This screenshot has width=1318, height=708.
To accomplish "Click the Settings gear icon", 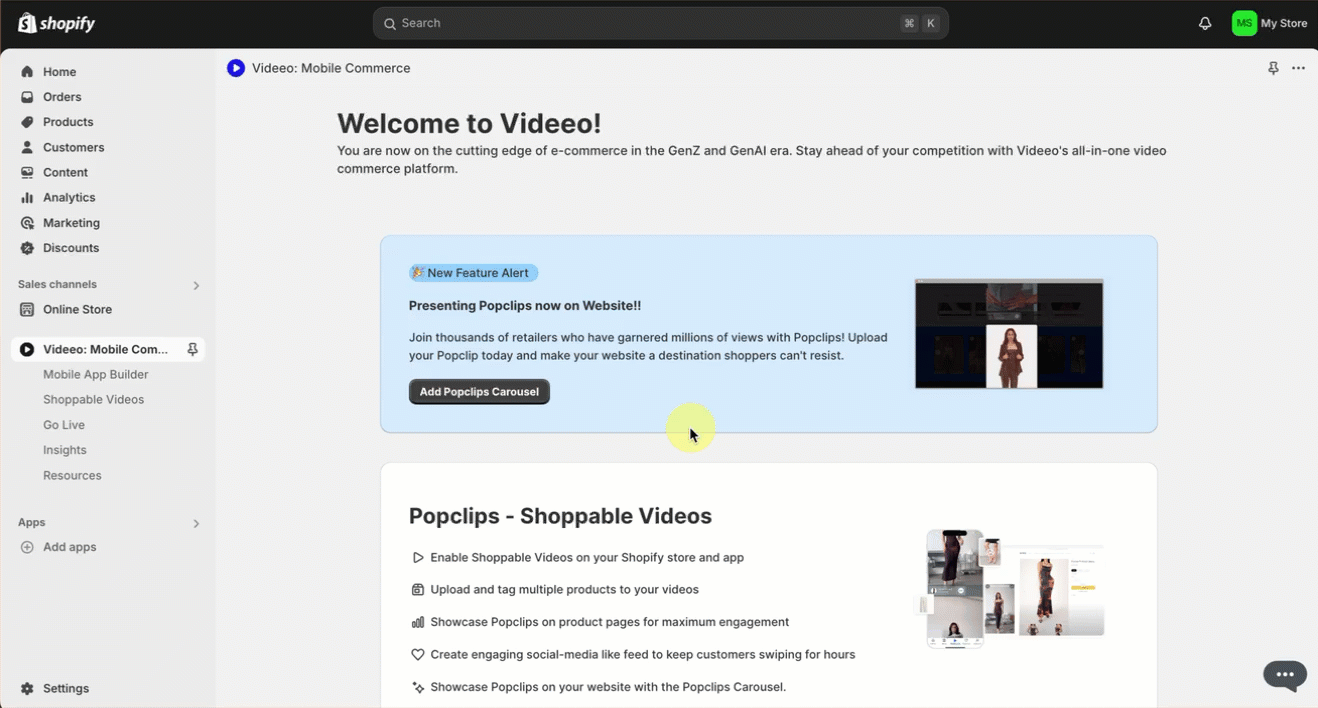I will (27, 689).
